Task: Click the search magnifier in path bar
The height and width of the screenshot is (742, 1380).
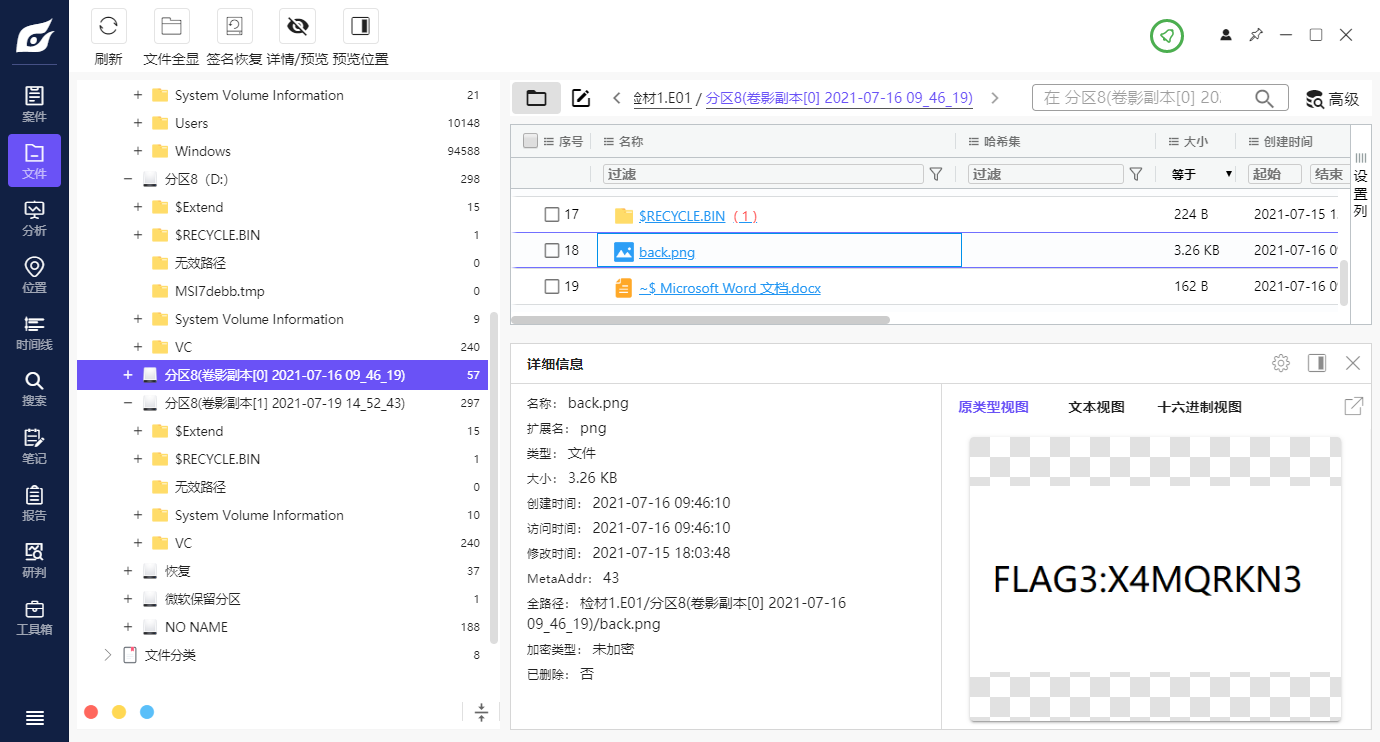Action: (1264, 98)
